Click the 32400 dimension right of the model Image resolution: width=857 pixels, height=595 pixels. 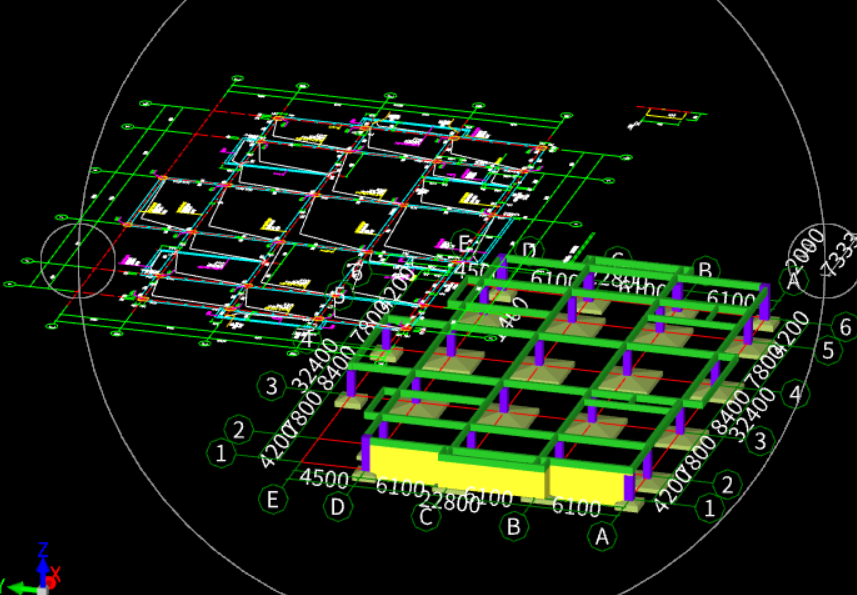point(753,415)
